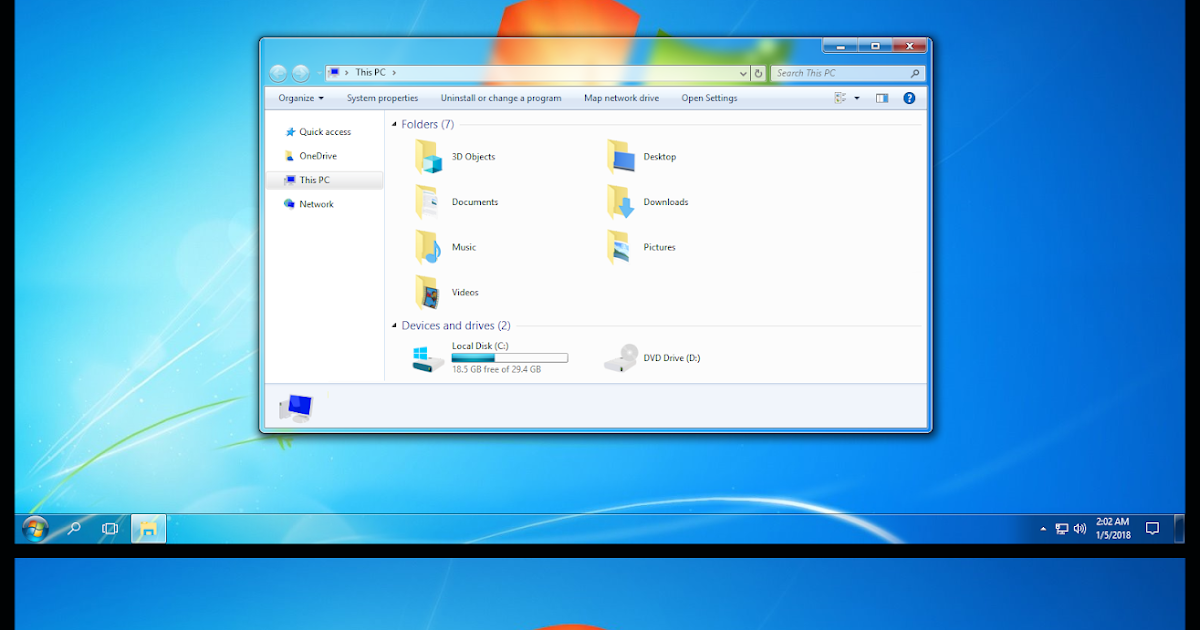The height and width of the screenshot is (630, 1200).
Task: Click the 3D Objects label
Action: click(473, 157)
